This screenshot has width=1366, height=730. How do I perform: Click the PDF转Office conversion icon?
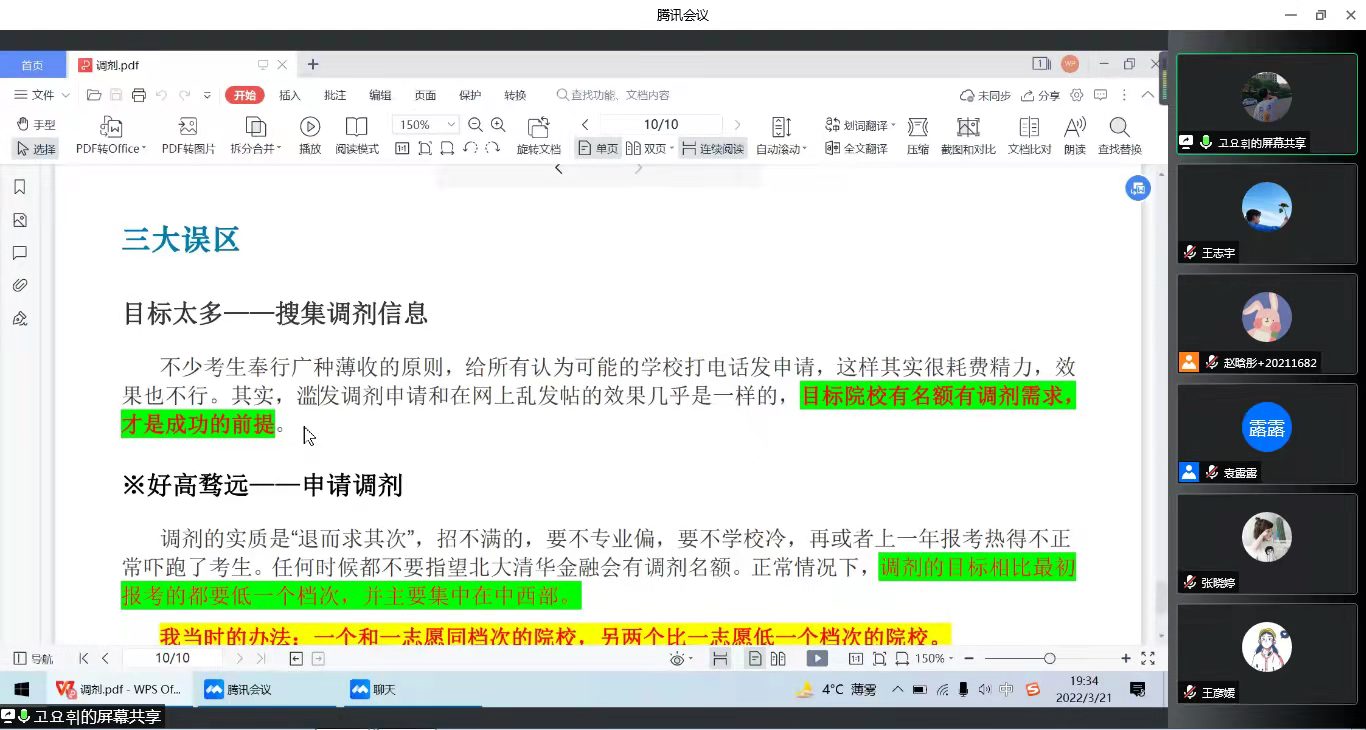tap(111, 127)
